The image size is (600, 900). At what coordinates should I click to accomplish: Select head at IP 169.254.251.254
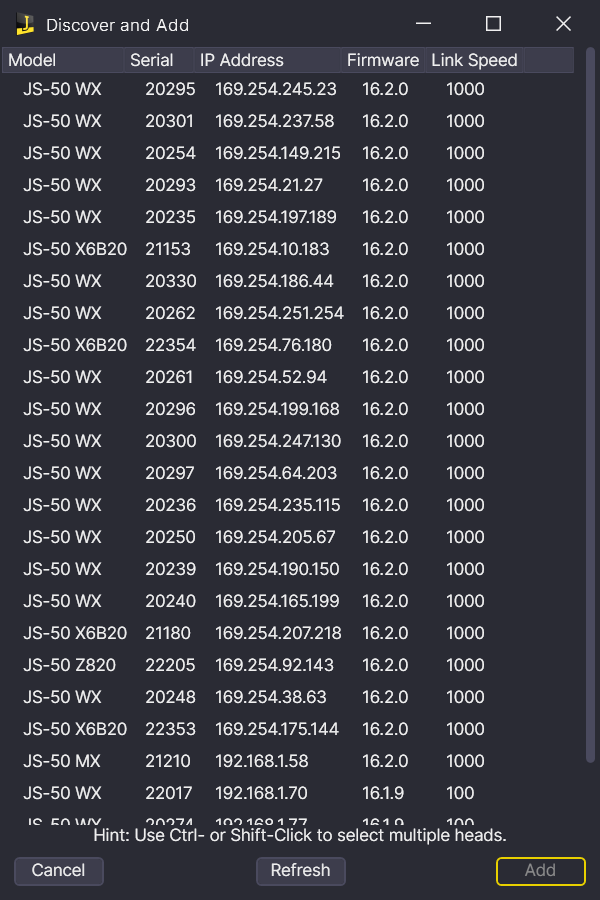click(279, 313)
